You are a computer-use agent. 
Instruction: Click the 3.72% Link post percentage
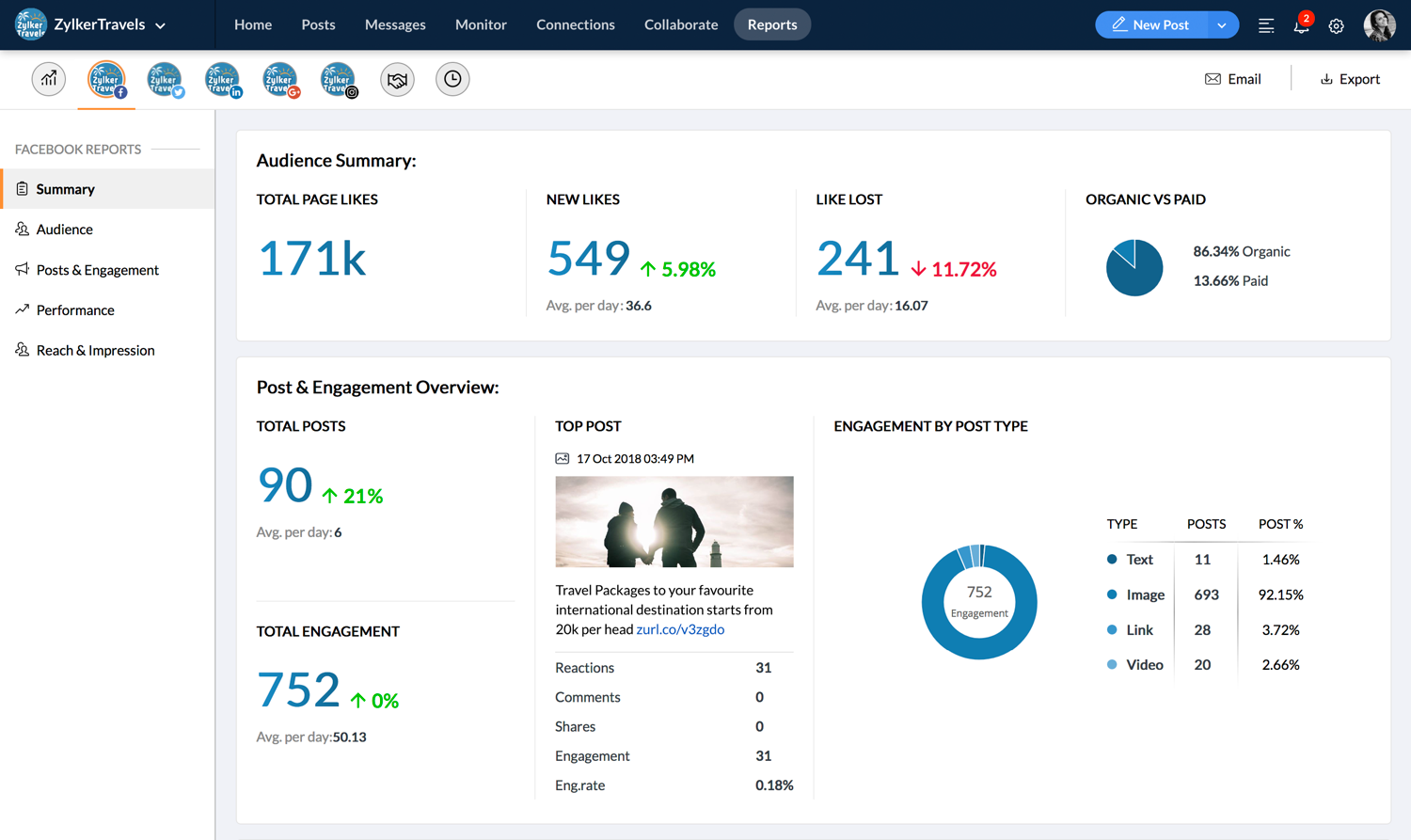point(1281,629)
